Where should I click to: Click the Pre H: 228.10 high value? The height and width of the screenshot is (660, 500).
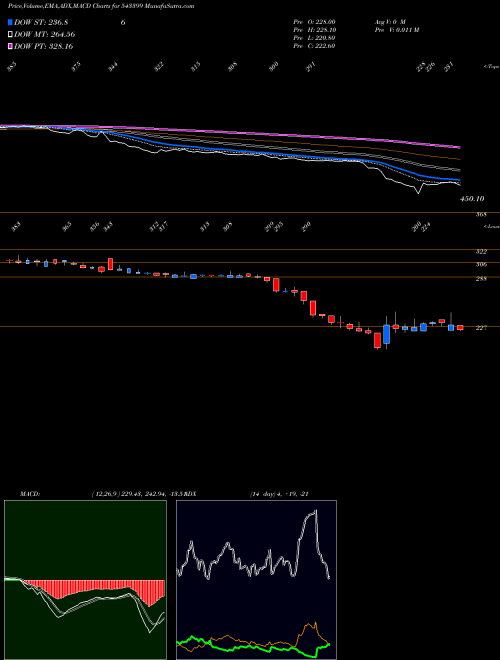click(314, 30)
